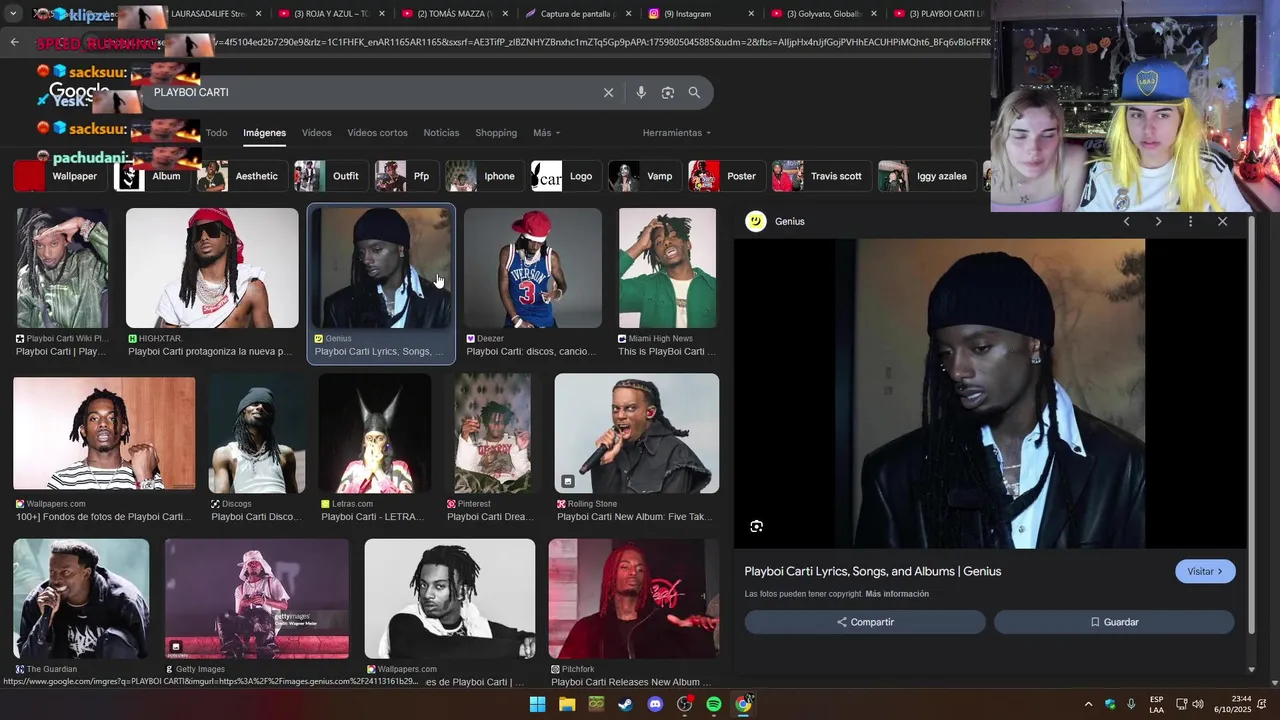Viewport: 1280px width, 720px height.
Task: Select the Iphone filter chip
Action: pos(484,176)
